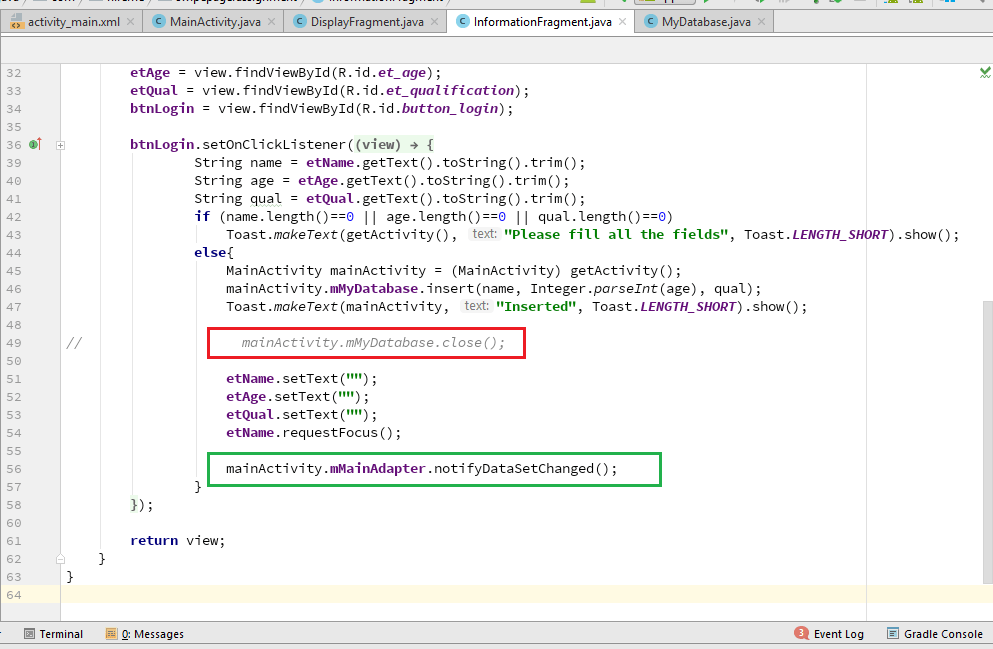Click the class icon on MyDatabase.java tab

(x=650, y=22)
